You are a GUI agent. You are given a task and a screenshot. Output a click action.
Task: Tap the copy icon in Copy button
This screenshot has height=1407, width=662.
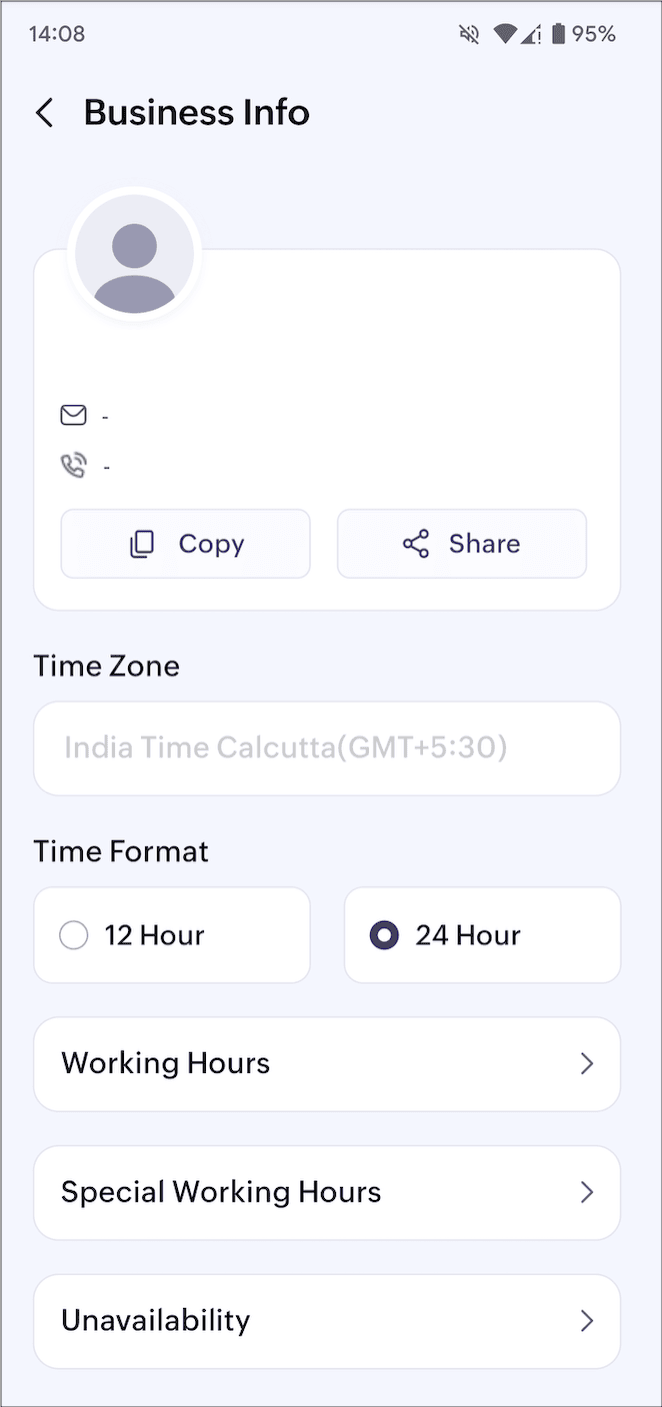pos(143,544)
